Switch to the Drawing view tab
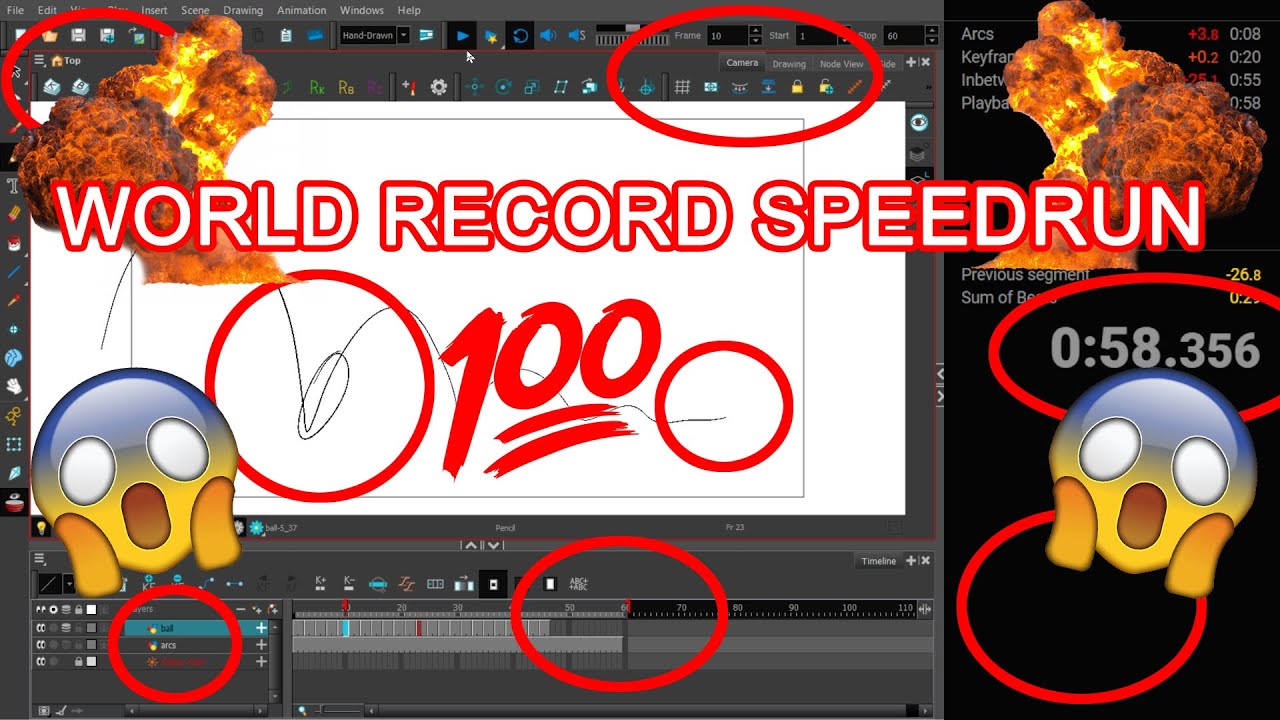 [x=789, y=64]
